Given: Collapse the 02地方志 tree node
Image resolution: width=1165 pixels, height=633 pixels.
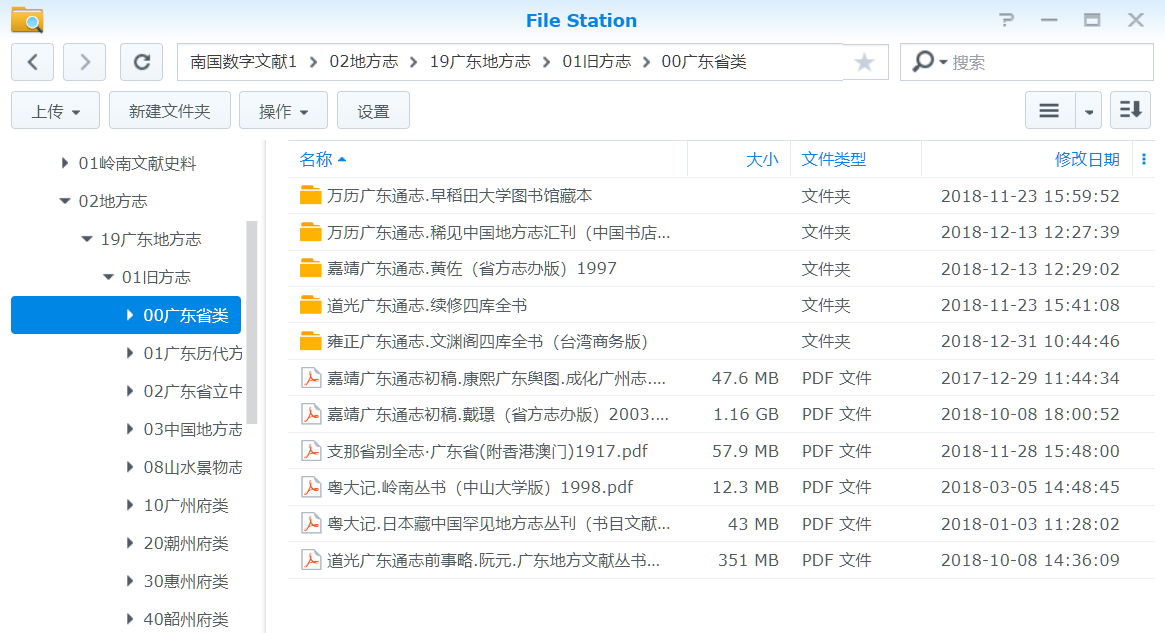Looking at the screenshot, I should 65,201.
